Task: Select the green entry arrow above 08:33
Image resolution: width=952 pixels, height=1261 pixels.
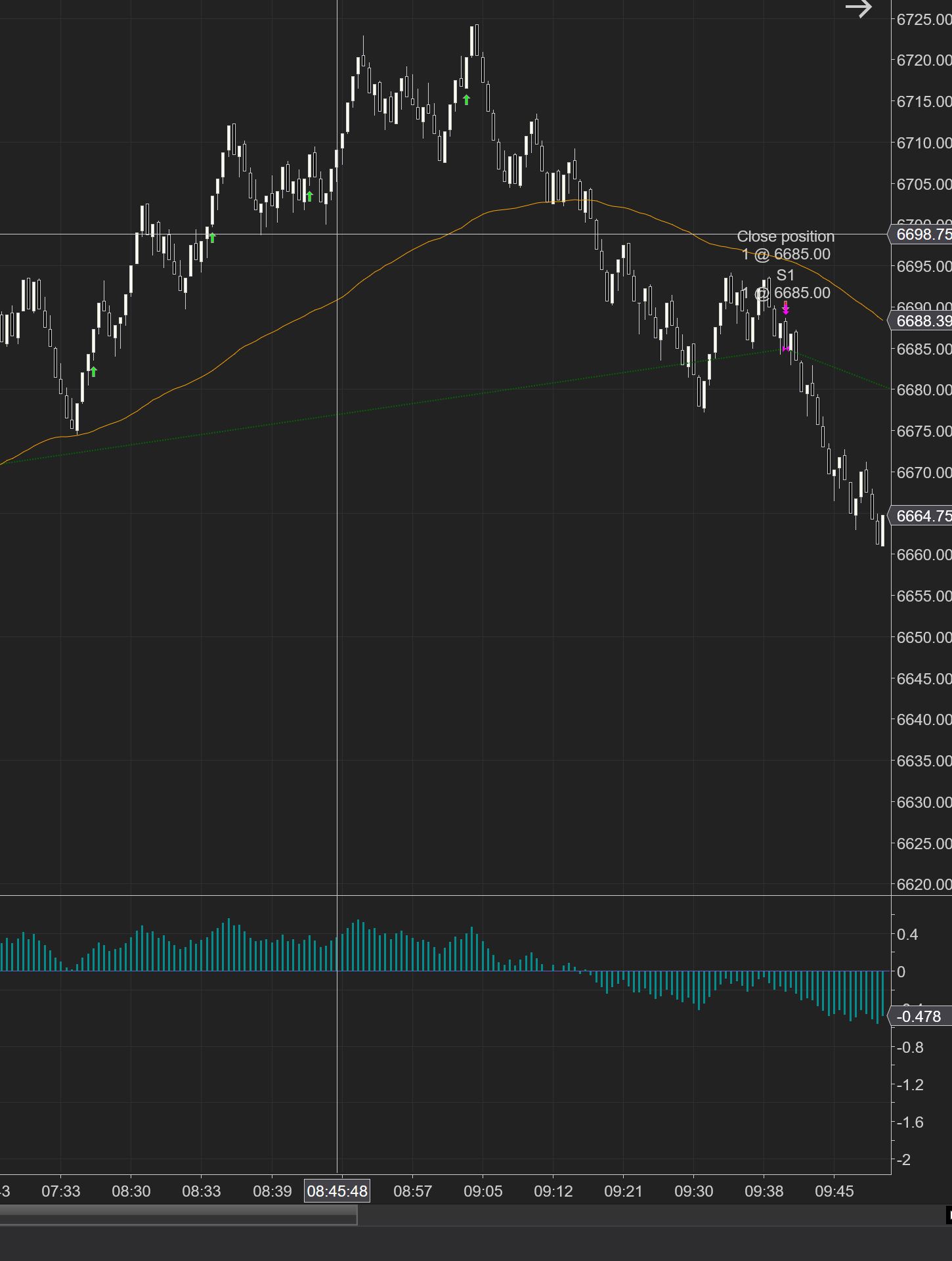Action: tap(212, 237)
